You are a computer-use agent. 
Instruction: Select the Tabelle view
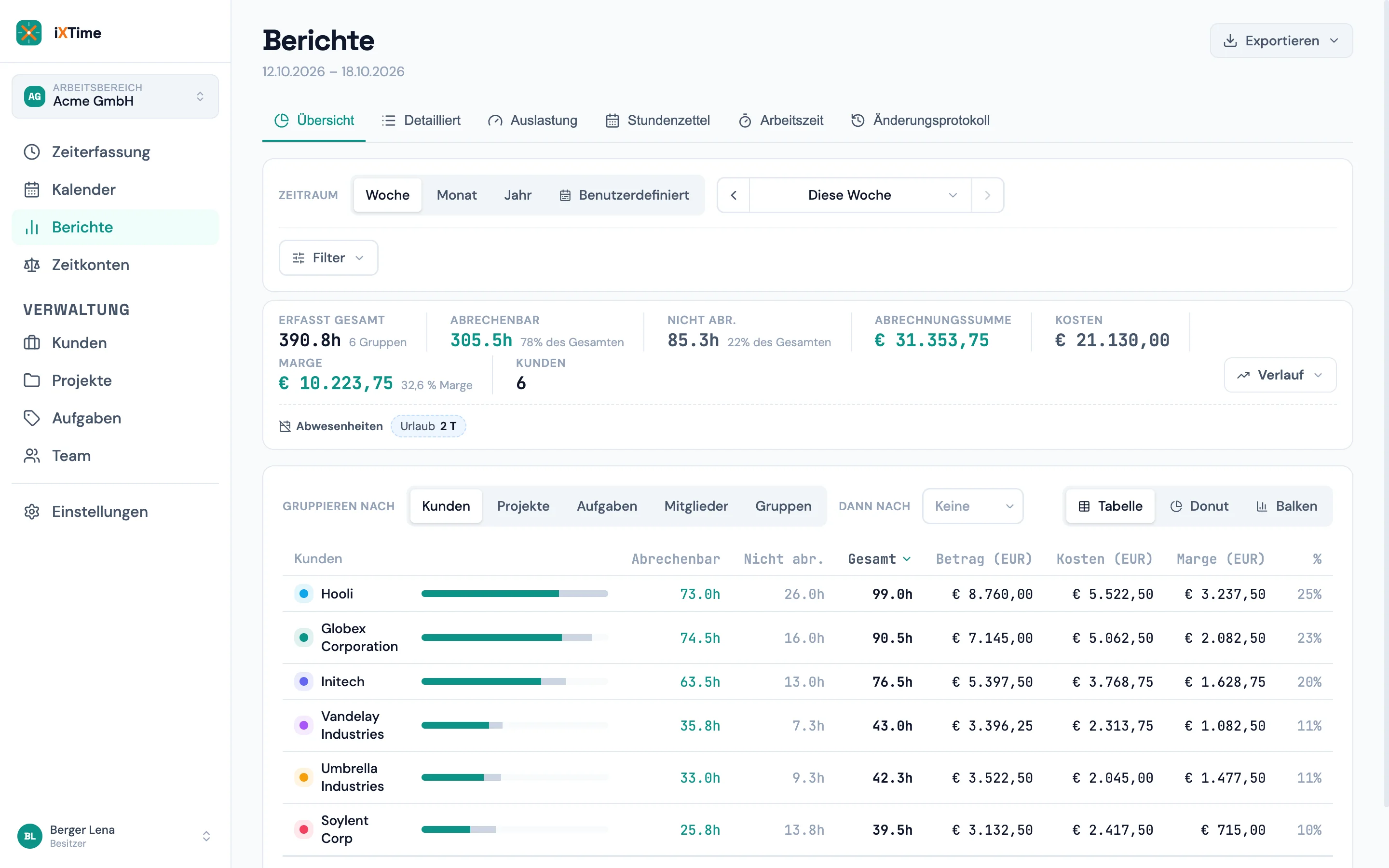(1110, 506)
